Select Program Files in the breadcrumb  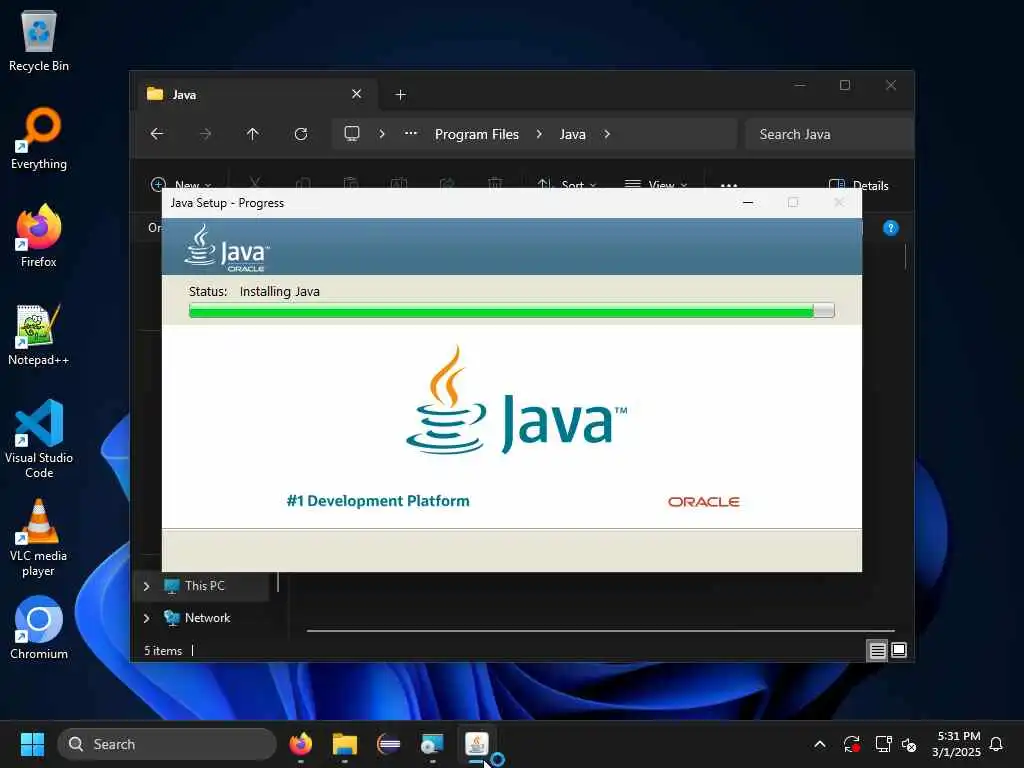tap(477, 134)
